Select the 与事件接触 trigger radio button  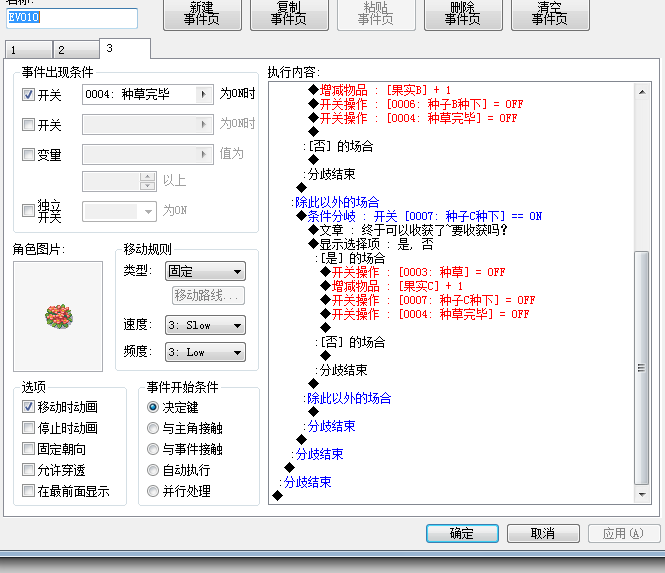click(x=153, y=449)
